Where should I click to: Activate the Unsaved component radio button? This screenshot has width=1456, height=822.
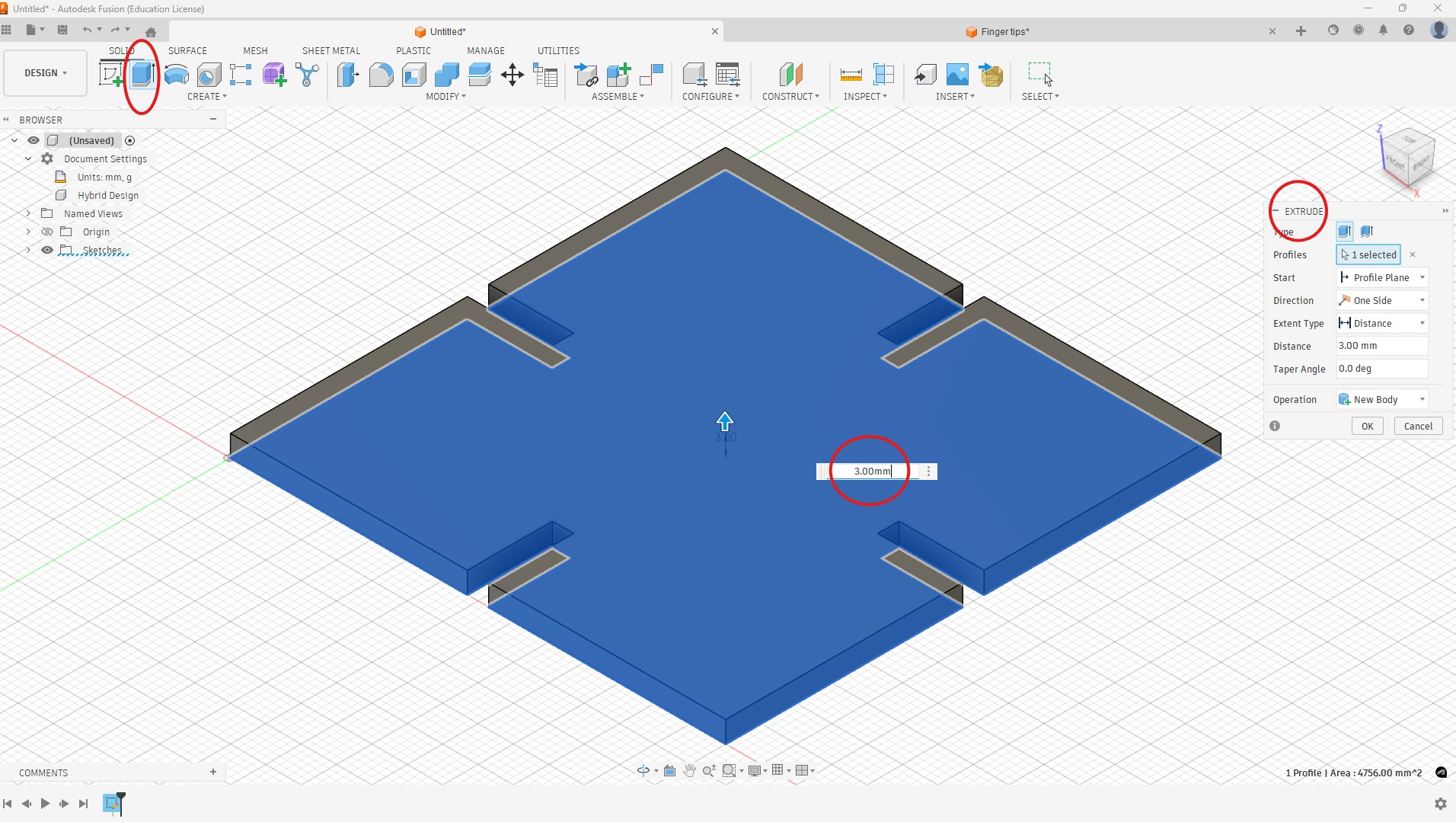(x=130, y=140)
